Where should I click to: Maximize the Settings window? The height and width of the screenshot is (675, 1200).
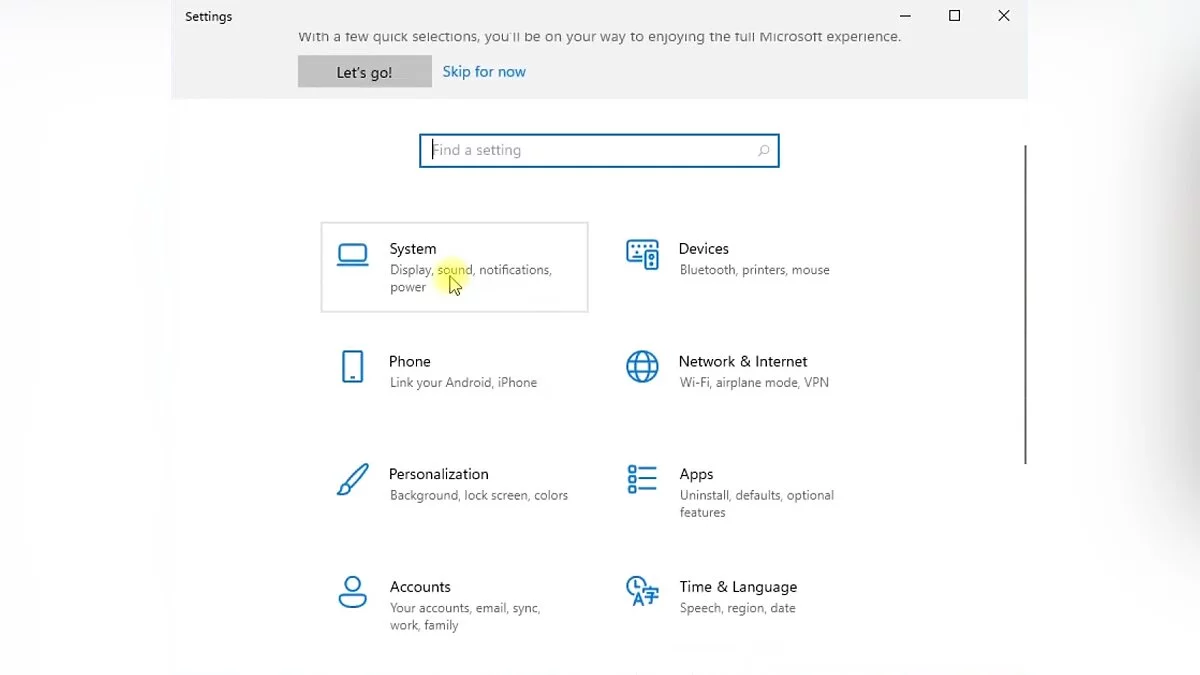(954, 16)
